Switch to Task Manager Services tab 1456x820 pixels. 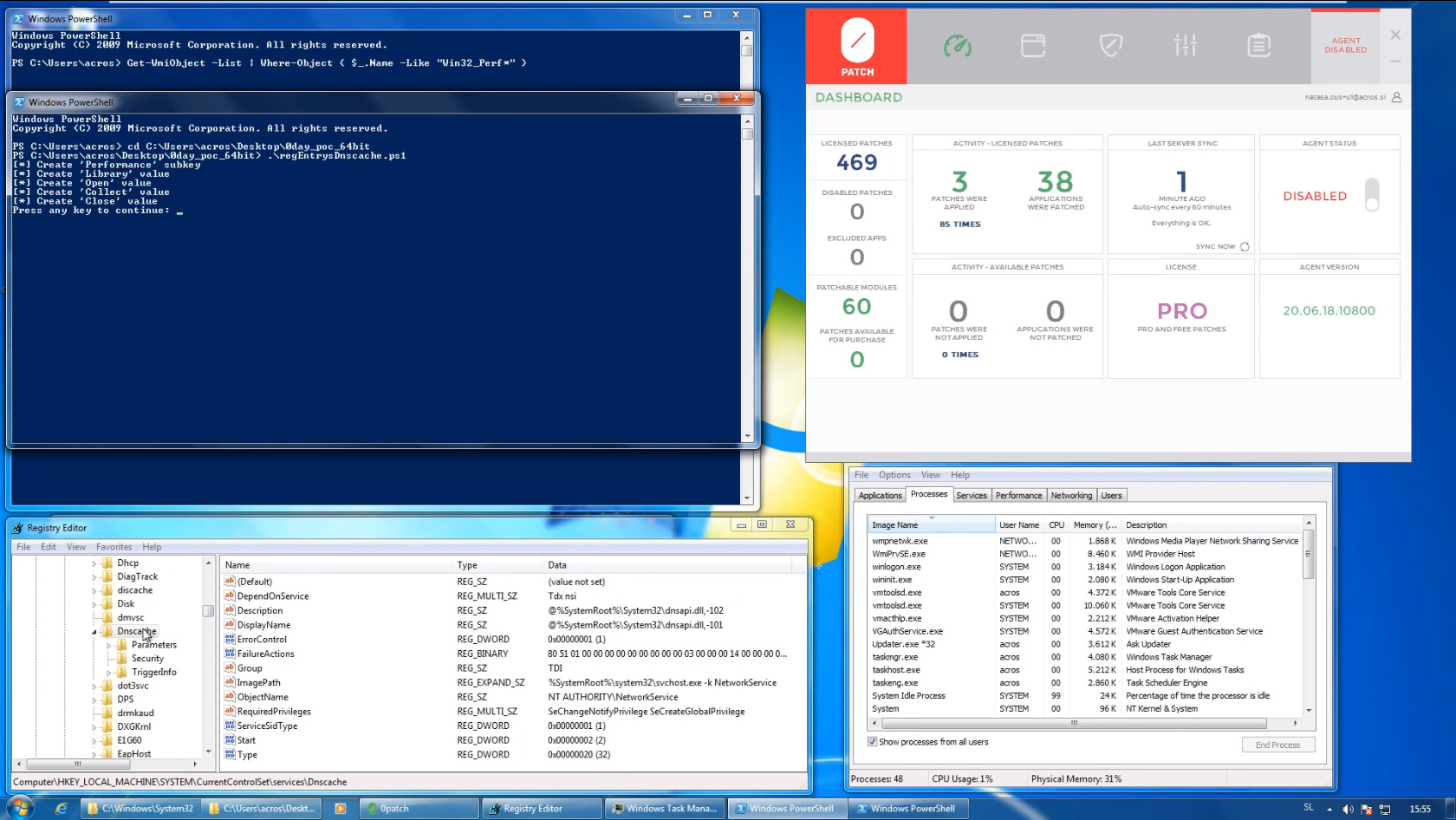(x=971, y=496)
